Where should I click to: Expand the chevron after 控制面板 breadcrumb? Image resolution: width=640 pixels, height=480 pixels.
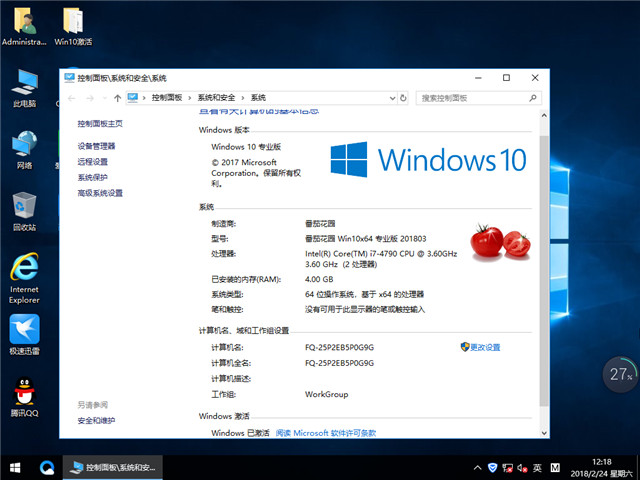pyautogui.click(x=190, y=98)
